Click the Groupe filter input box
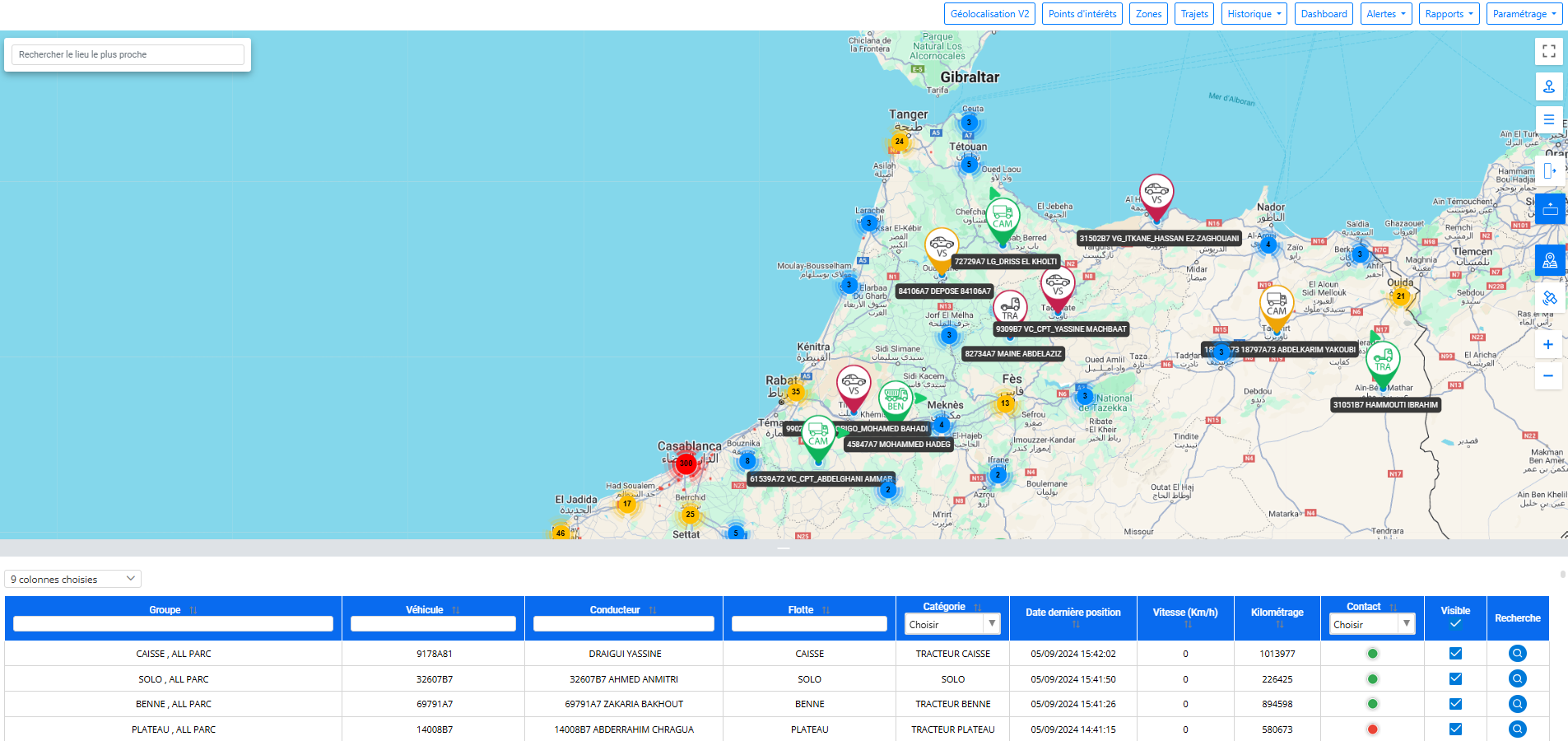 (x=173, y=624)
